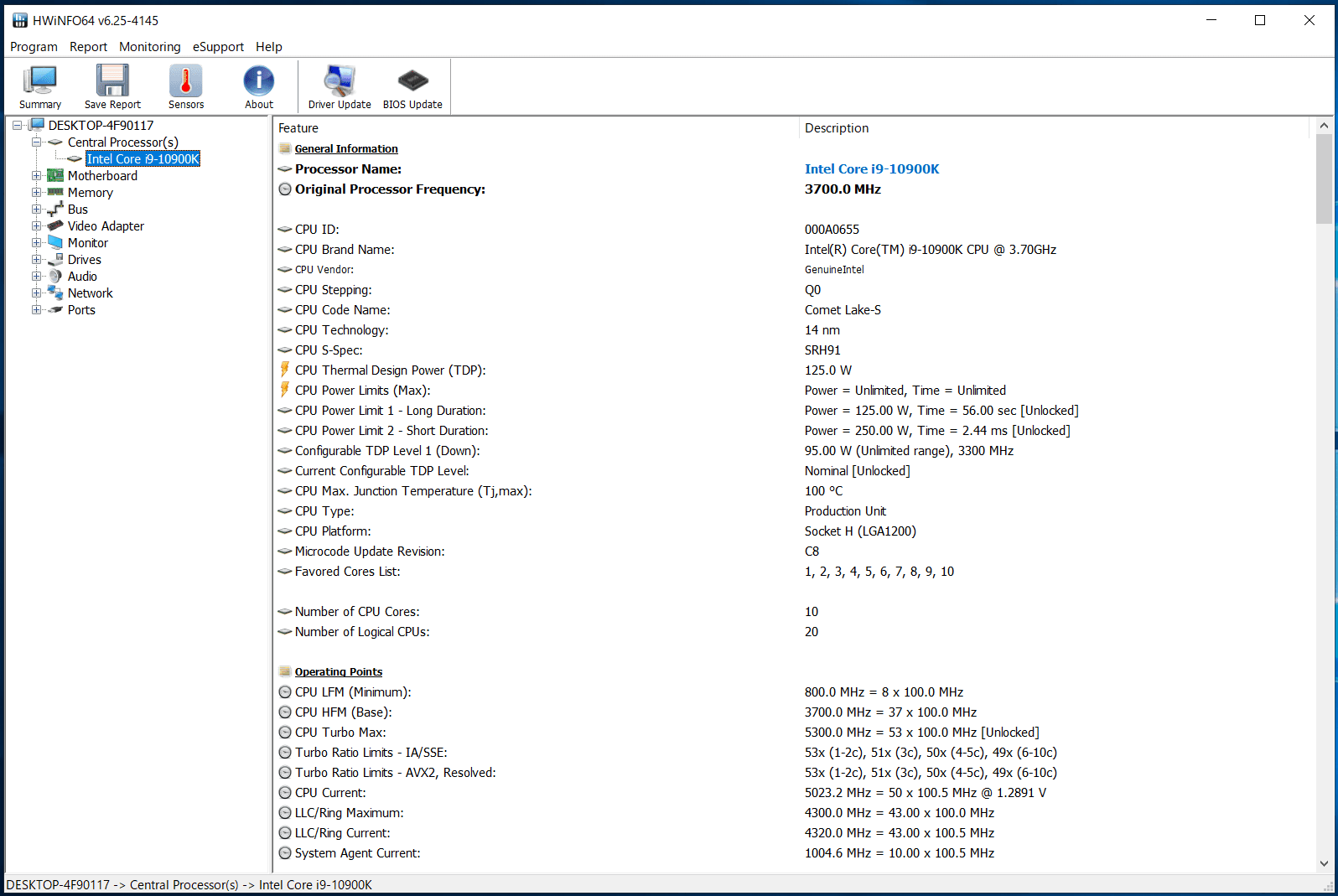The height and width of the screenshot is (896, 1338).
Task: Click the Bus tree icon
Action: [55, 209]
